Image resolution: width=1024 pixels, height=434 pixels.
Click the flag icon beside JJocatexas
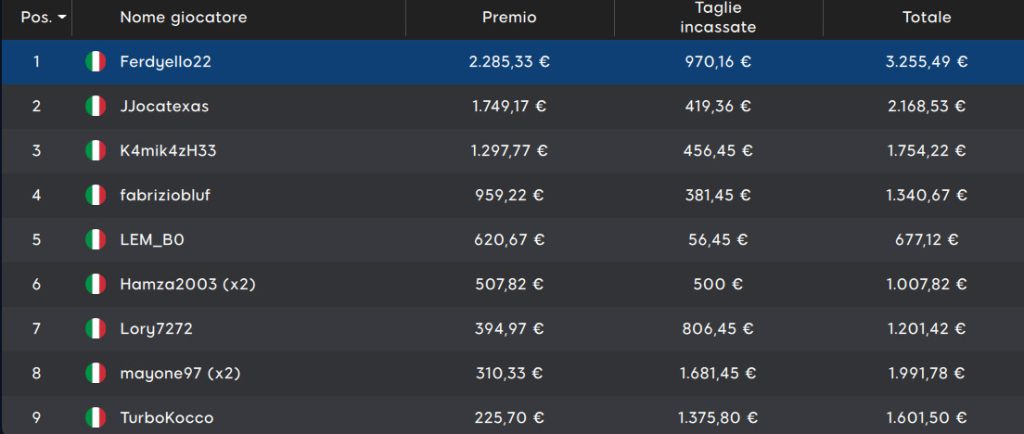pyautogui.click(x=95, y=106)
